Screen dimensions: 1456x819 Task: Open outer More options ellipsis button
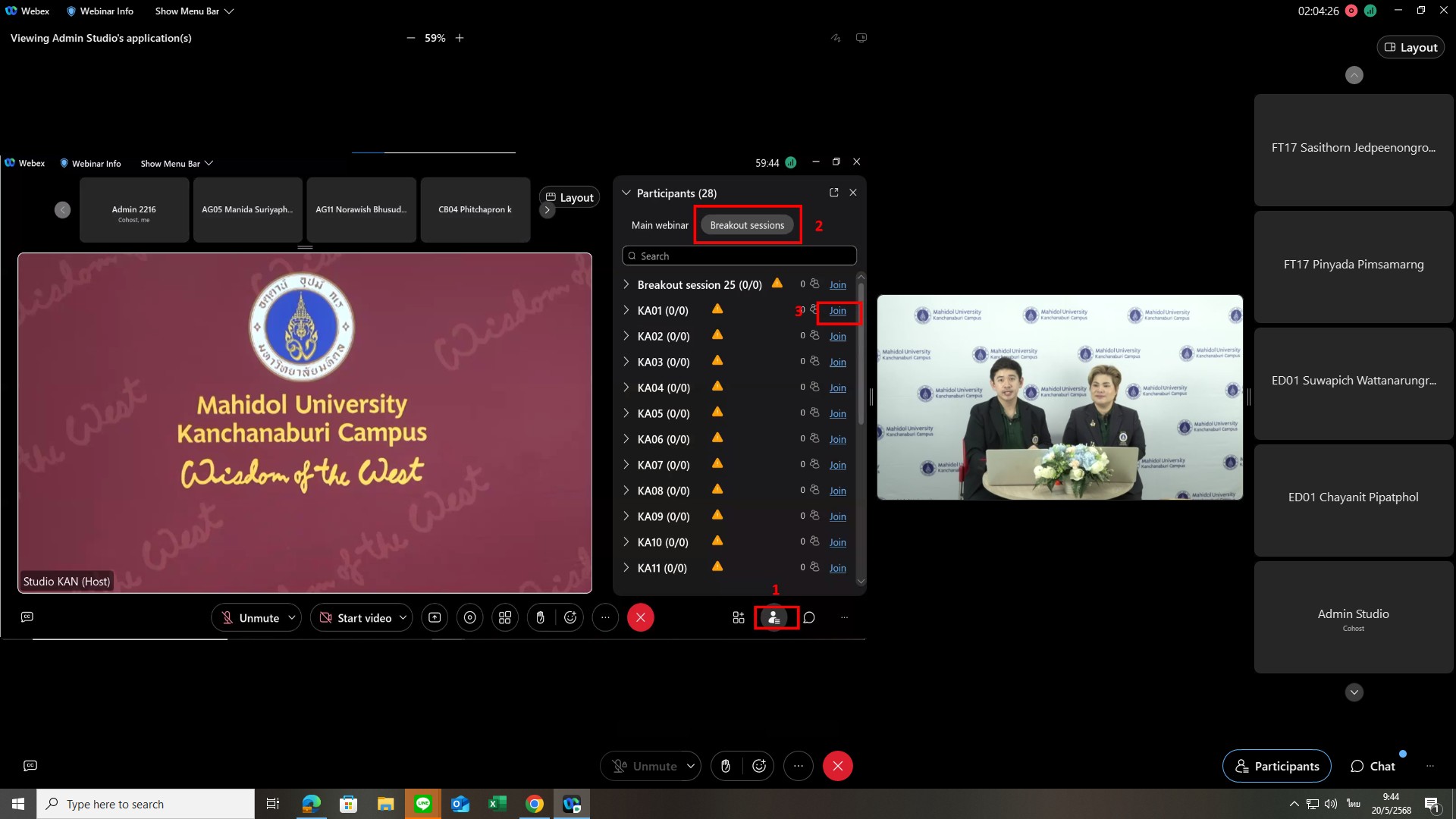tap(799, 766)
